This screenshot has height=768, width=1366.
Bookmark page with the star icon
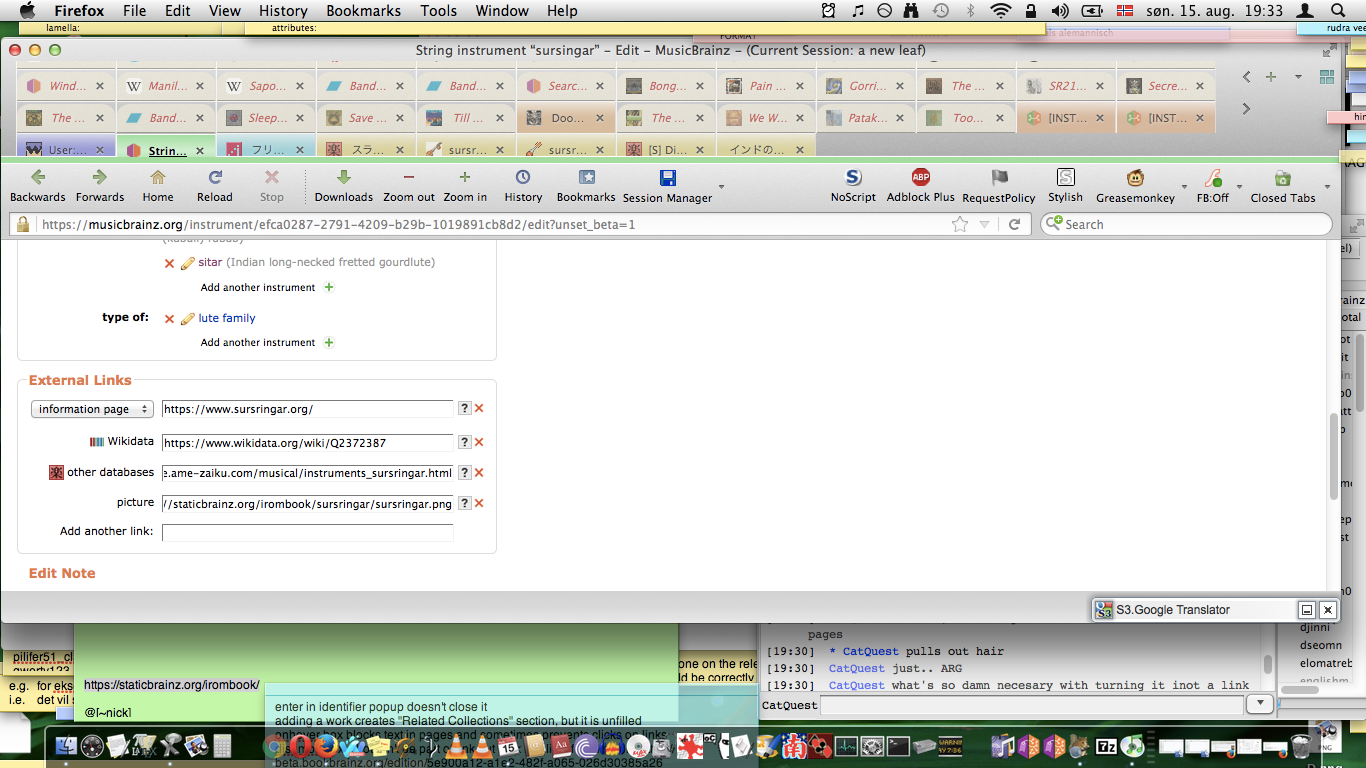[960, 224]
